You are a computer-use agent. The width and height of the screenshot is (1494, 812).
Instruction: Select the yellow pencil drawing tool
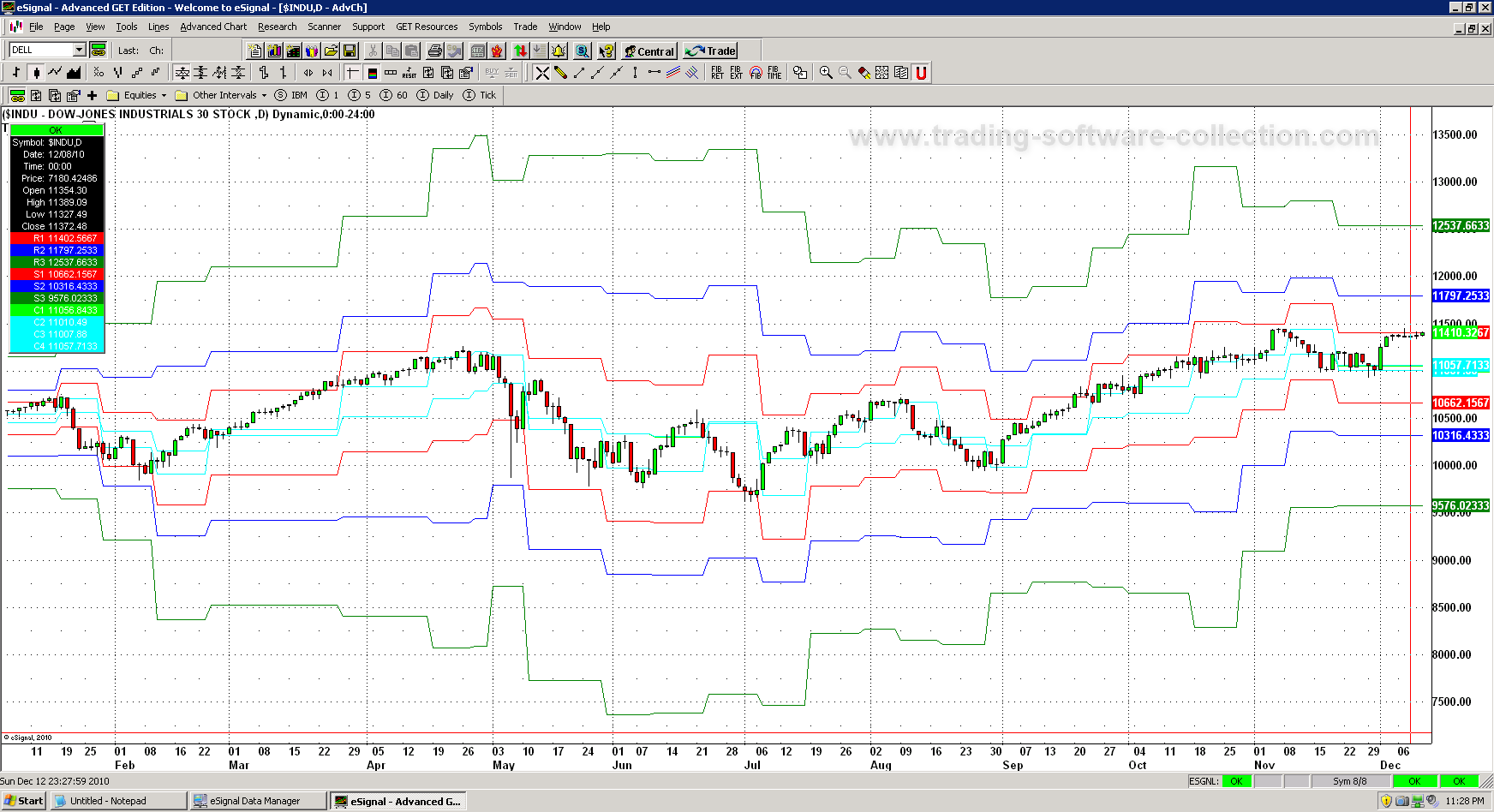(x=560, y=73)
